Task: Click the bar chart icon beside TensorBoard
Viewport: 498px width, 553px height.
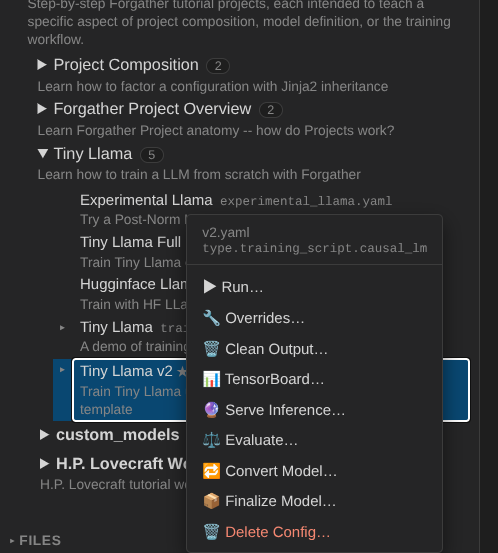Action: pos(211,379)
